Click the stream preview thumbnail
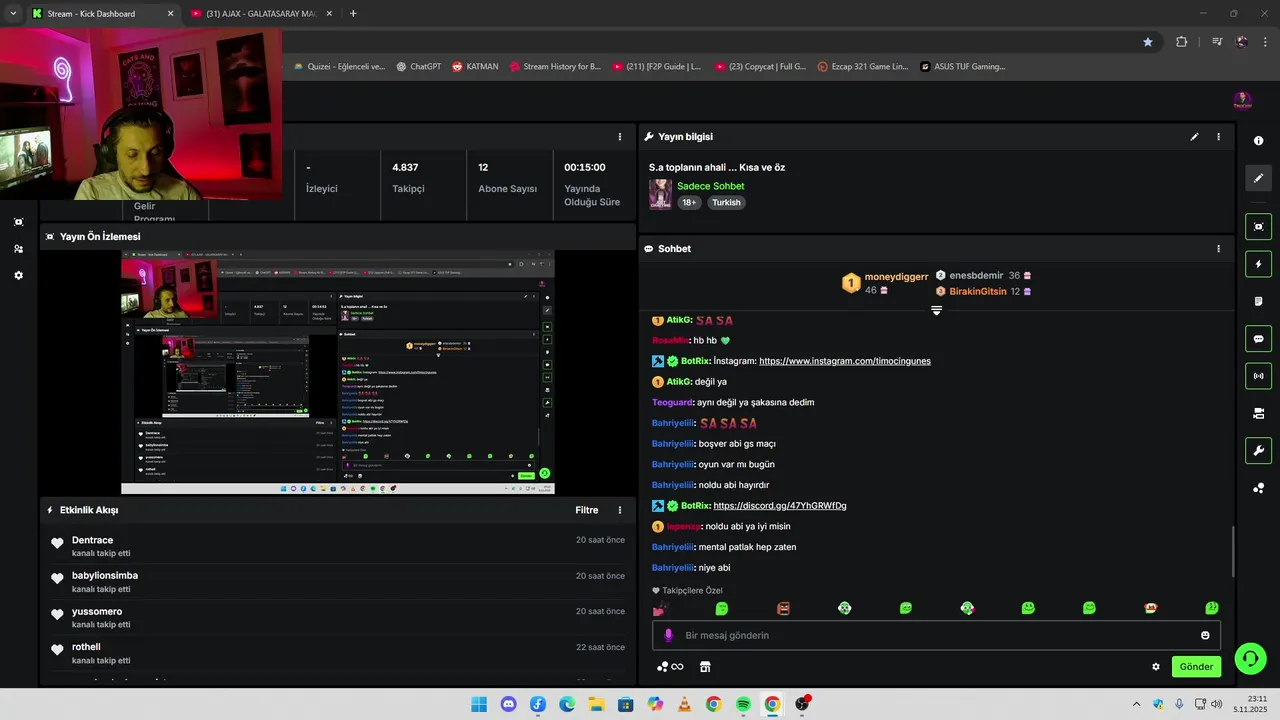The image size is (1280, 720). point(338,372)
